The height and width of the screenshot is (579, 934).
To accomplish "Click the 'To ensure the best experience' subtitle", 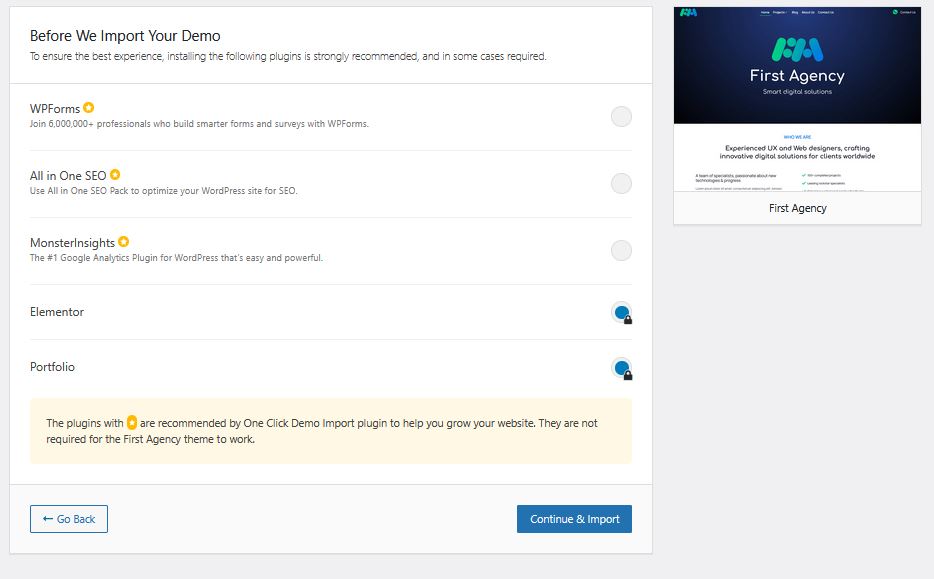I will [x=288, y=56].
